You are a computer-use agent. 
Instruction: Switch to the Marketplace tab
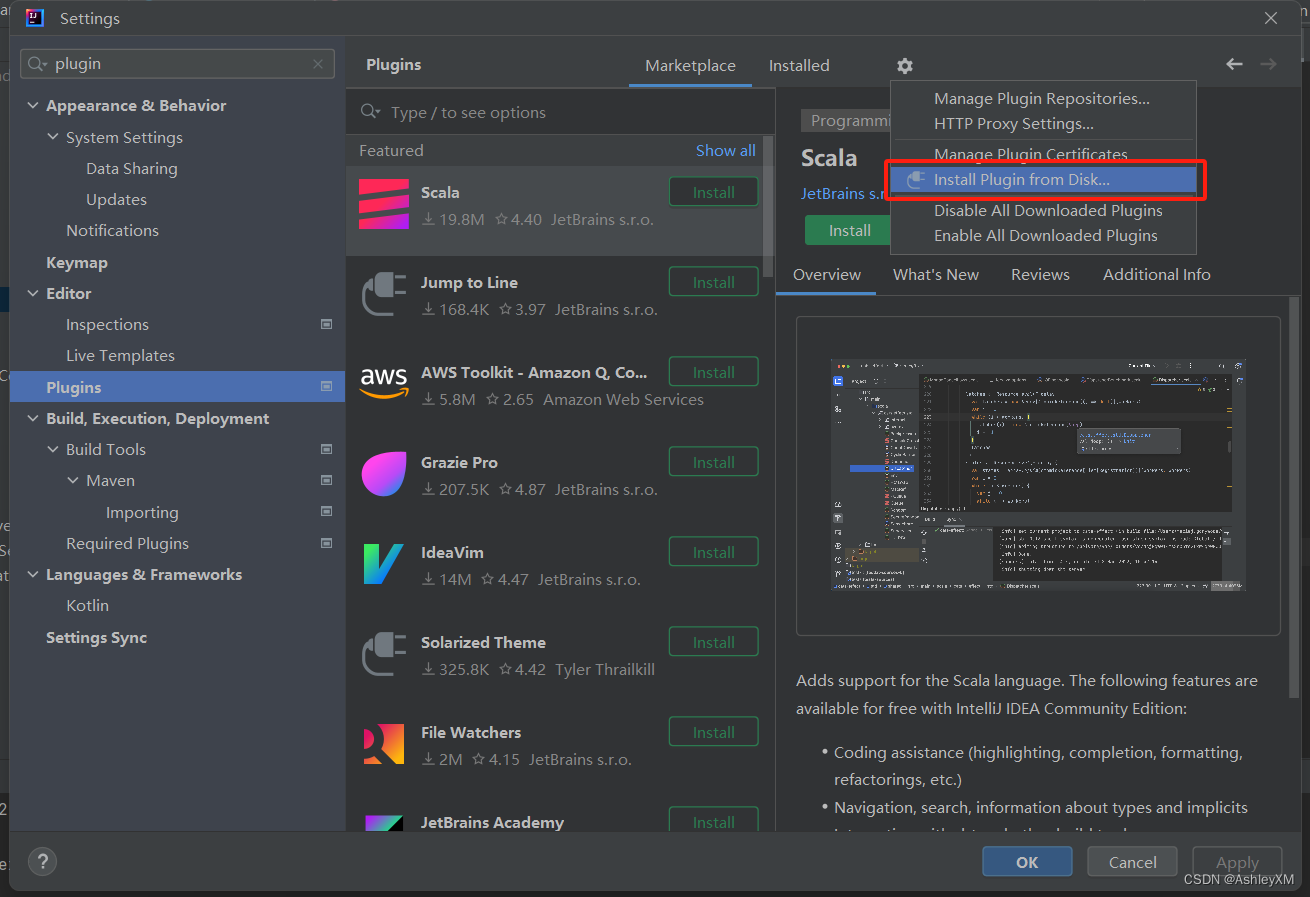(x=690, y=66)
